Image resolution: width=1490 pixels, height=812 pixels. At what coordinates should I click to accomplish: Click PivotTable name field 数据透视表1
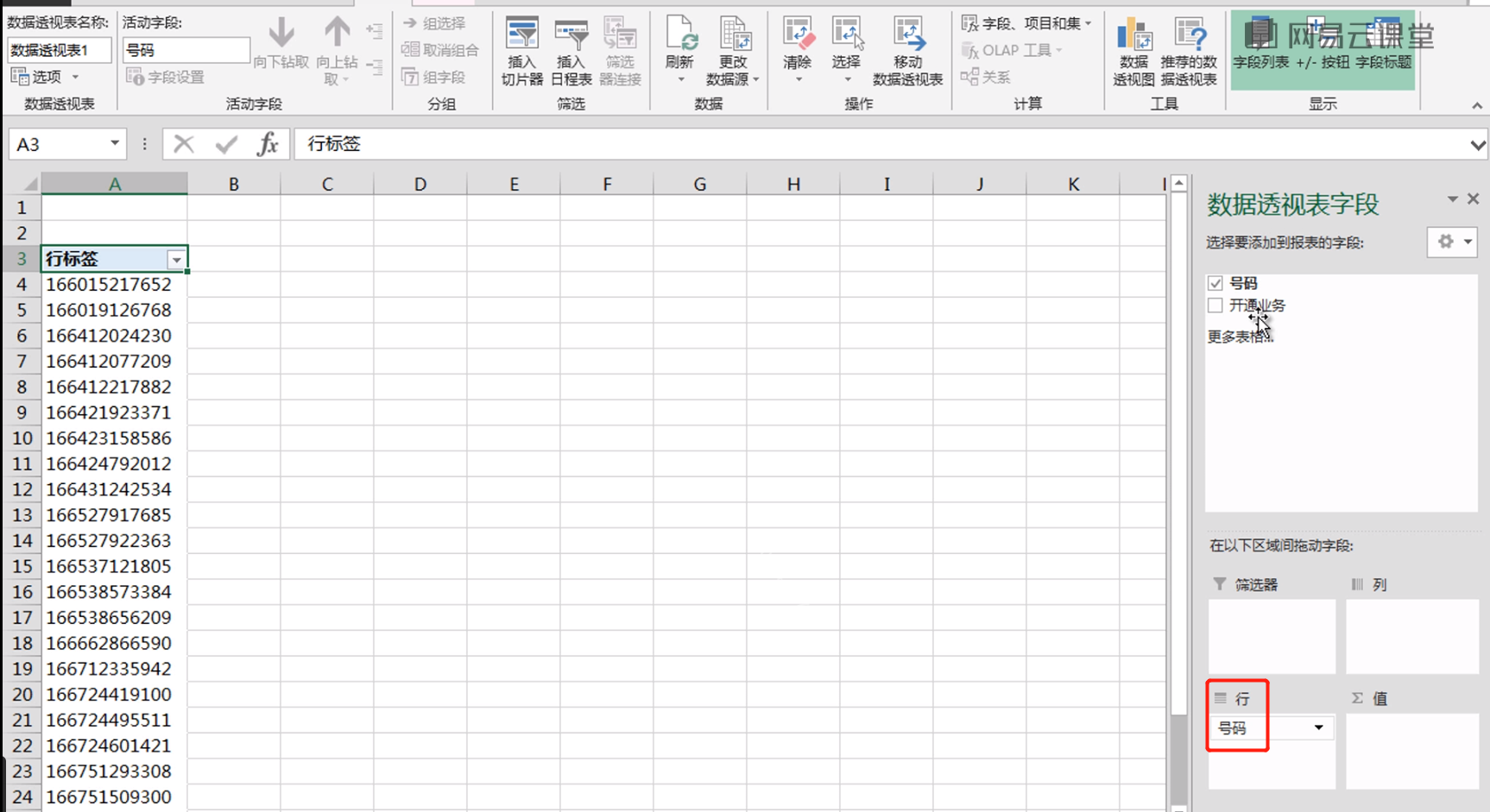[x=60, y=50]
